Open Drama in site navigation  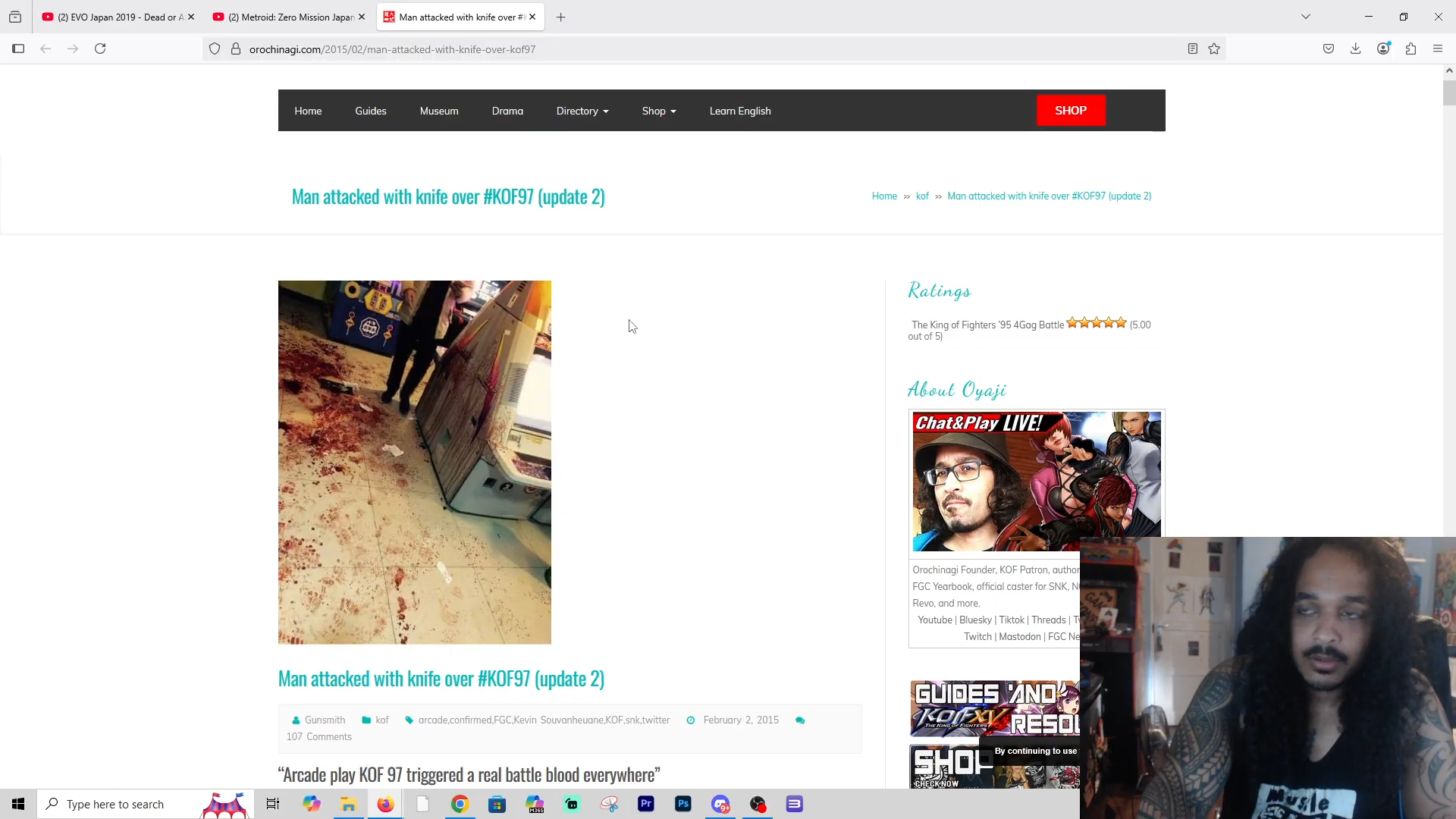coord(507,111)
